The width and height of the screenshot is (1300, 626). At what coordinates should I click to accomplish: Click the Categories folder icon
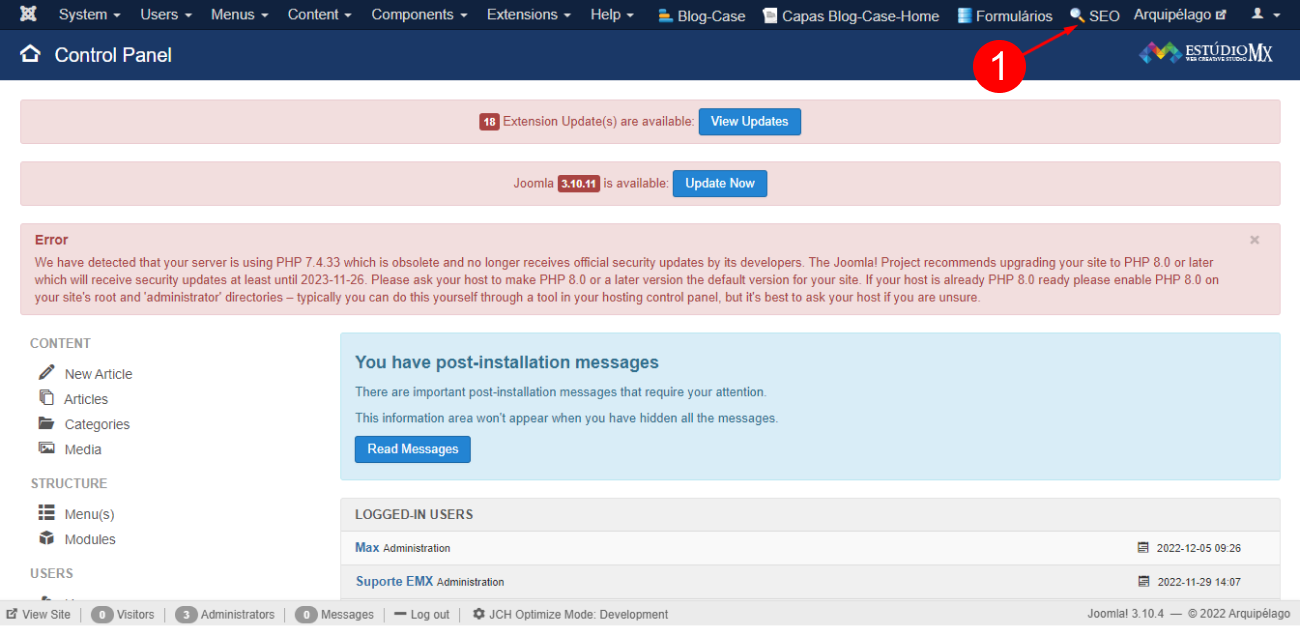[x=47, y=423]
